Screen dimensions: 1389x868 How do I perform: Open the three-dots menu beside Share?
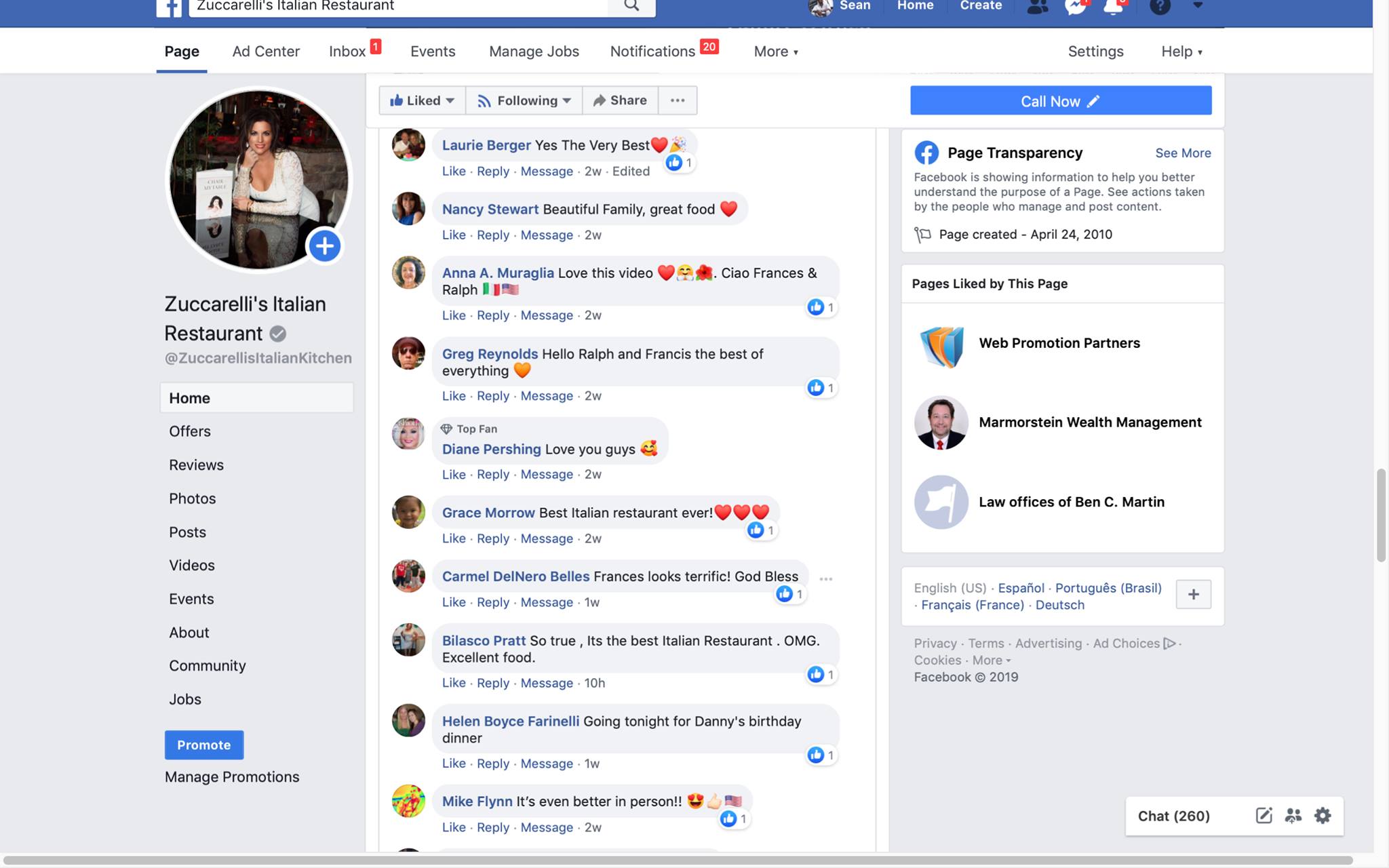click(678, 100)
